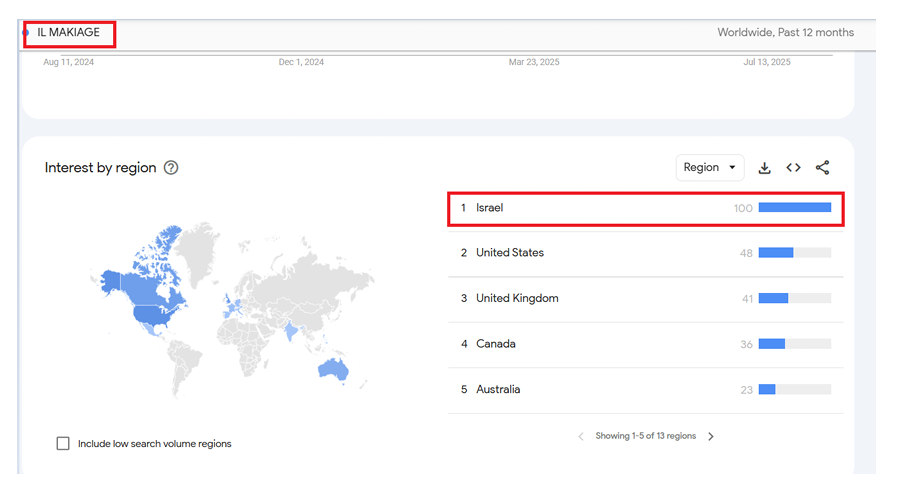Click Australia on the world map
Image resolution: width=916 pixels, height=481 pixels.
(333, 369)
